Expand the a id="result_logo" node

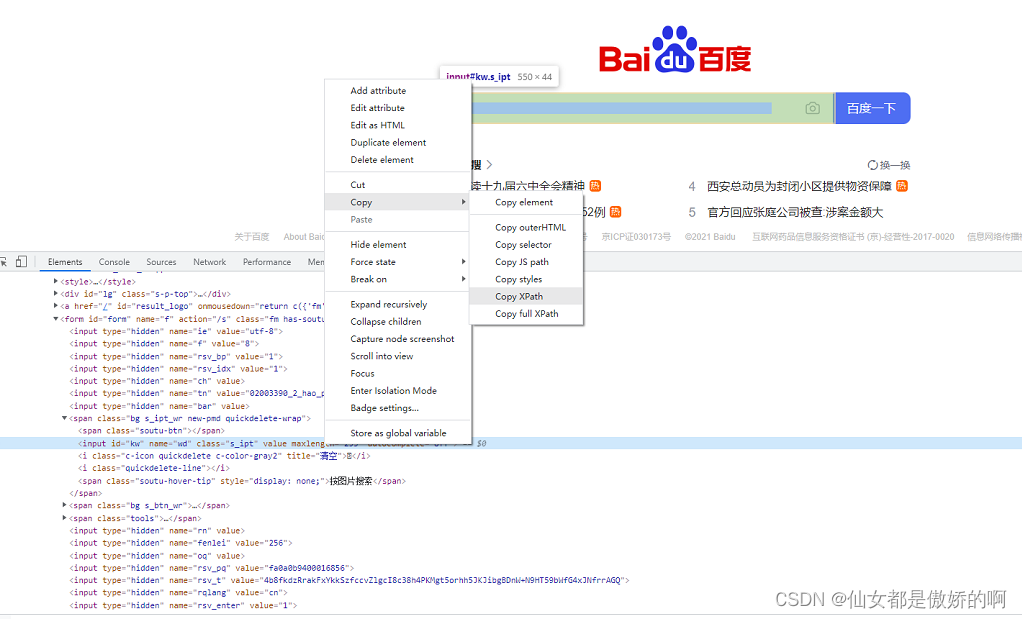tap(55, 306)
